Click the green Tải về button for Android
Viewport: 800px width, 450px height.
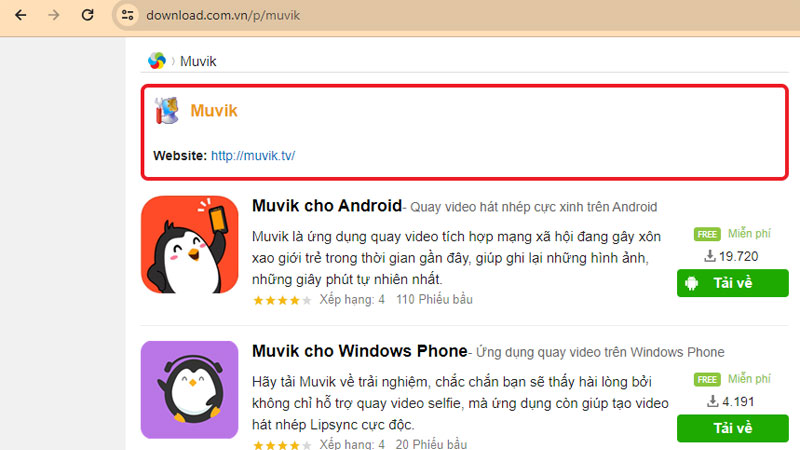point(733,283)
